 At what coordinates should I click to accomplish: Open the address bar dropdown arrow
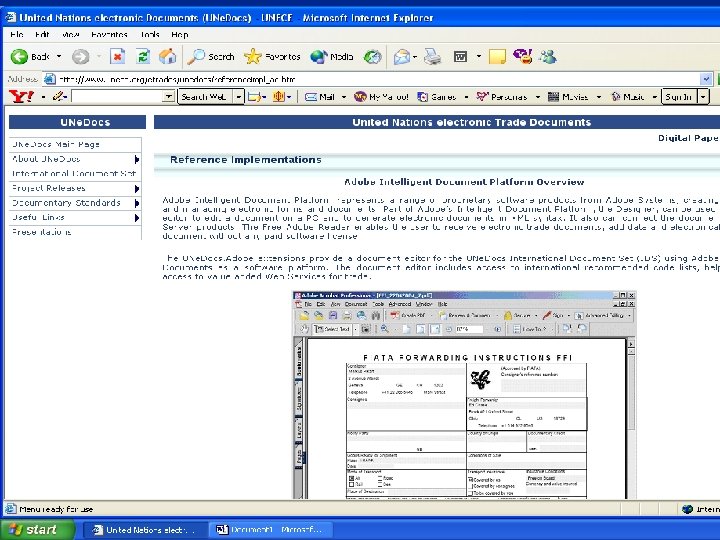point(706,79)
